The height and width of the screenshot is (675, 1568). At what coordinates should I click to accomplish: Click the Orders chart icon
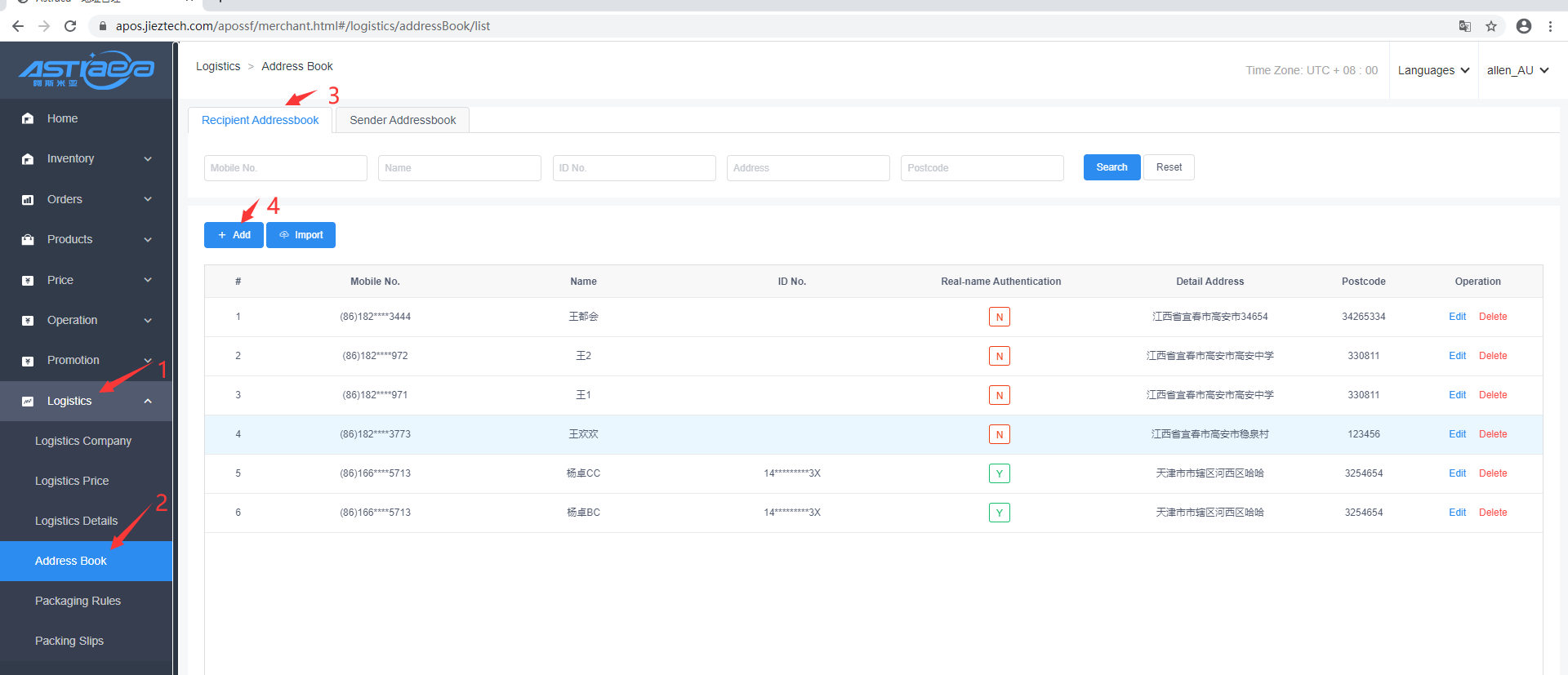28,200
